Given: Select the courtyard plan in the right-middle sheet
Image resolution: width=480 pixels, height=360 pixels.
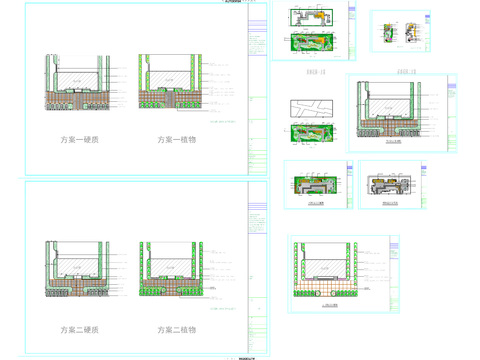Looking at the screenshot, I should pyautogui.click(x=389, y=109).
